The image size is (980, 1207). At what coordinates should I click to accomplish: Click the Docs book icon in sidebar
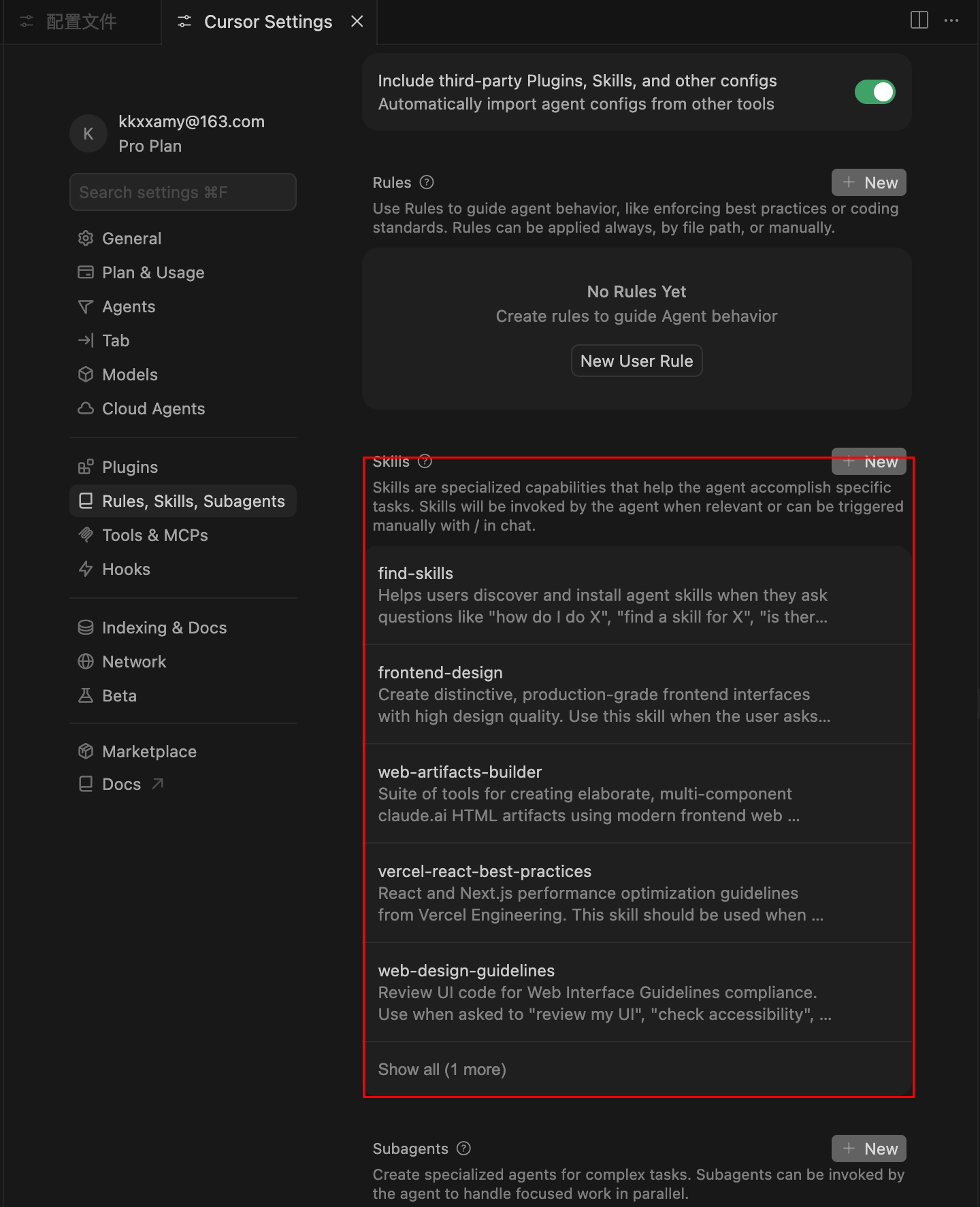pos(86,784)
